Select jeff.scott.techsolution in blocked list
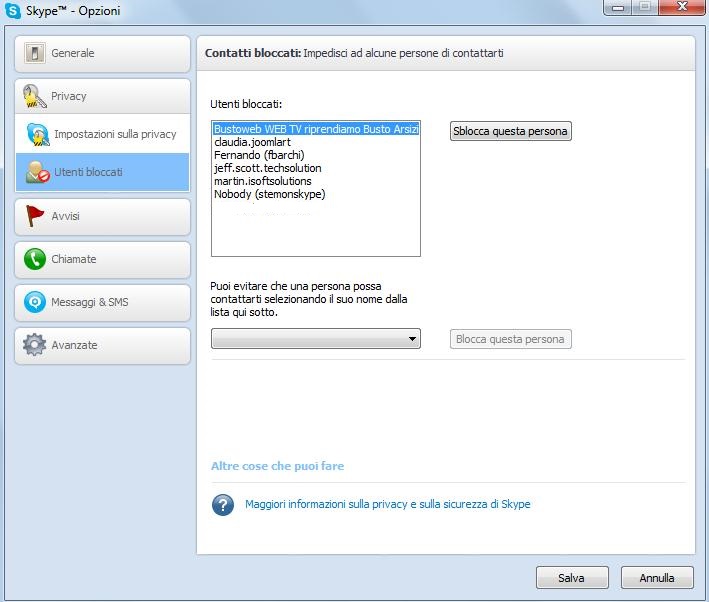 coord(316,168)
